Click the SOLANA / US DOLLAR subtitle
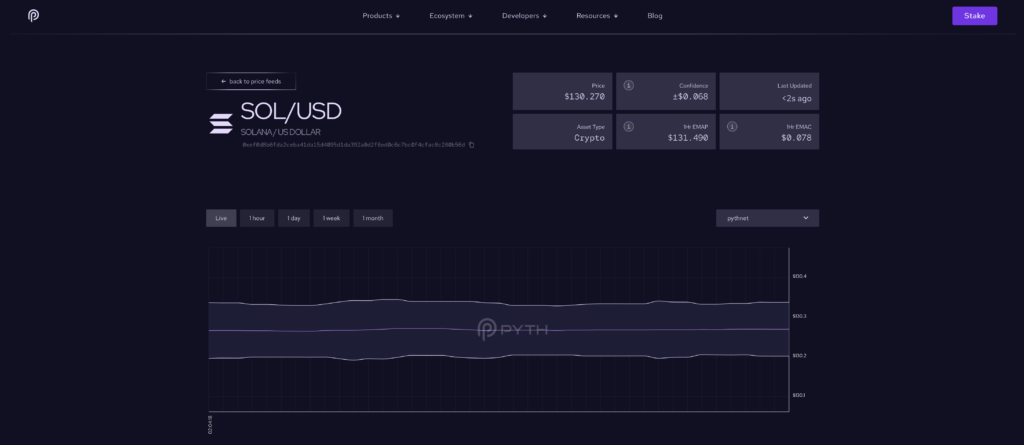This screenshot has height=445, width=1024. coord(280,132)
